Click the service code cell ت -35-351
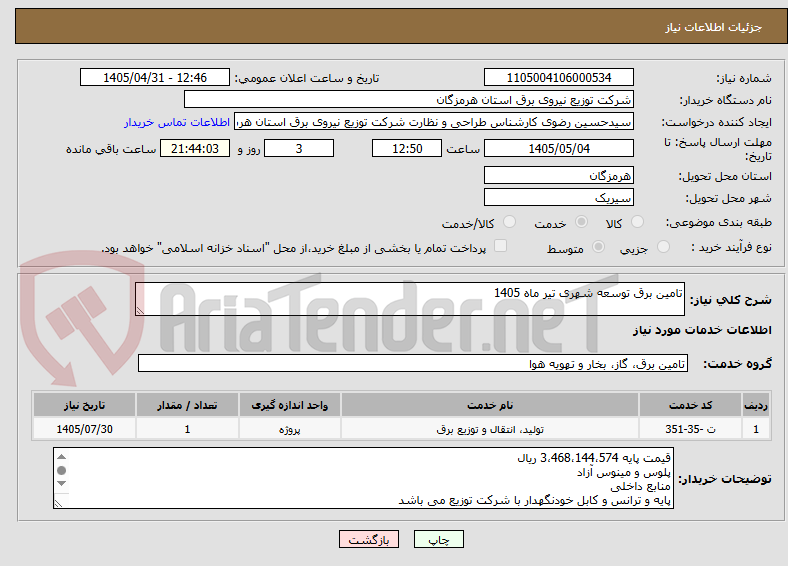 point(691,429)
